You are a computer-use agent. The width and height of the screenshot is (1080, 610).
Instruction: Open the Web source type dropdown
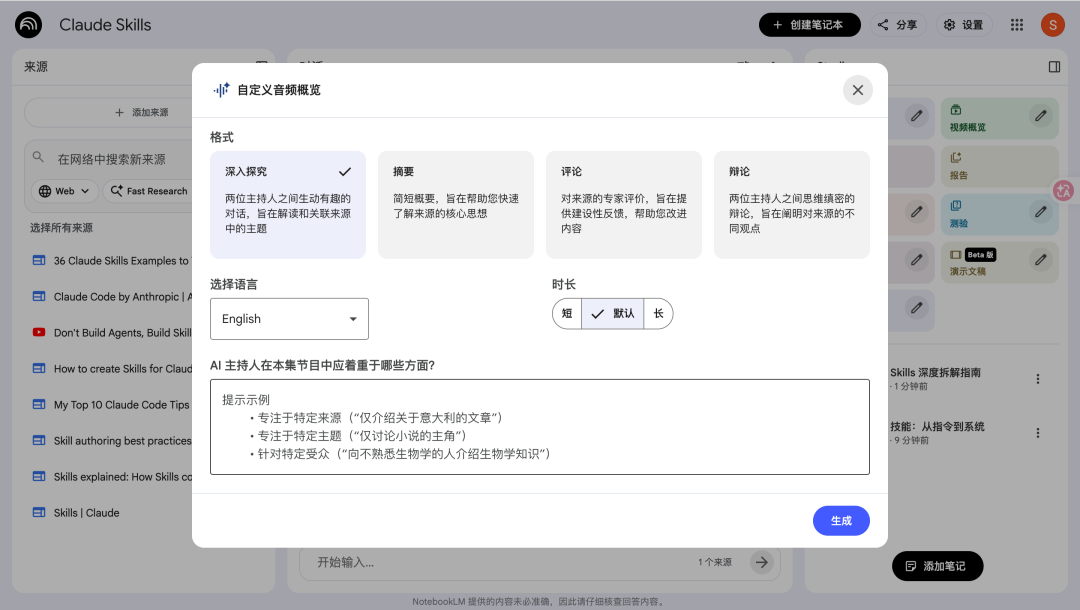pos(64,191)
